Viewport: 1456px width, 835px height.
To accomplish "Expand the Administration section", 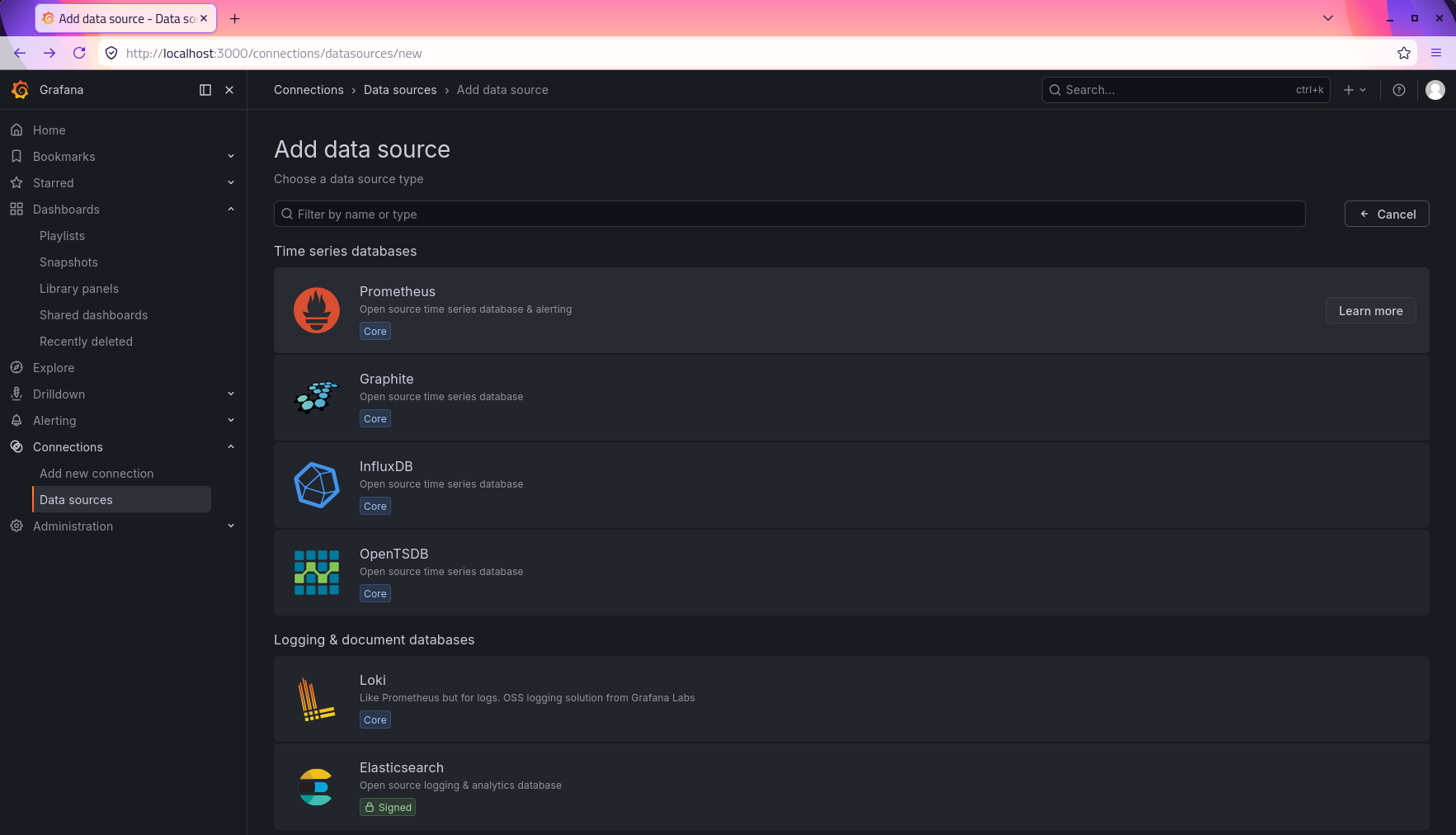I will (231, 526).
